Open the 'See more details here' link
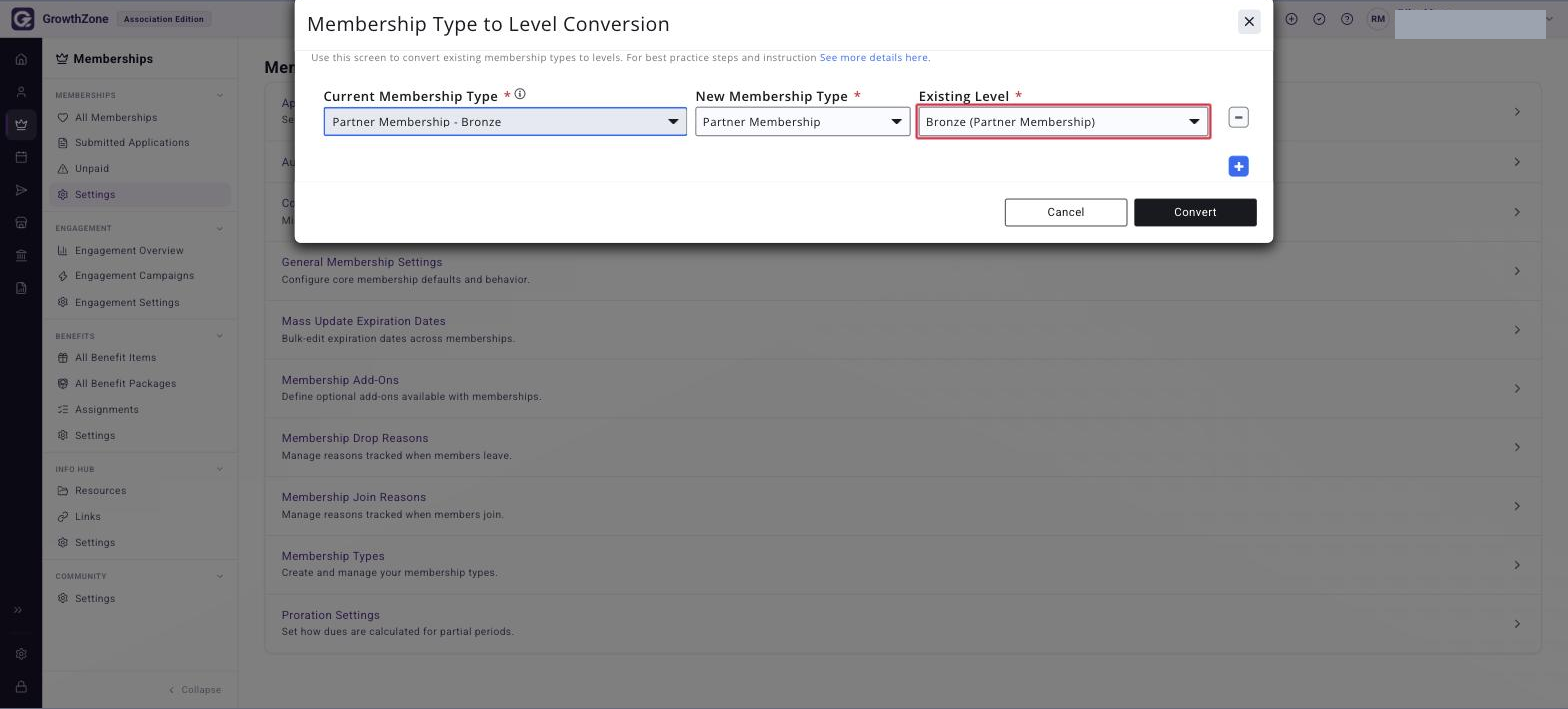 tap(874, 58)
